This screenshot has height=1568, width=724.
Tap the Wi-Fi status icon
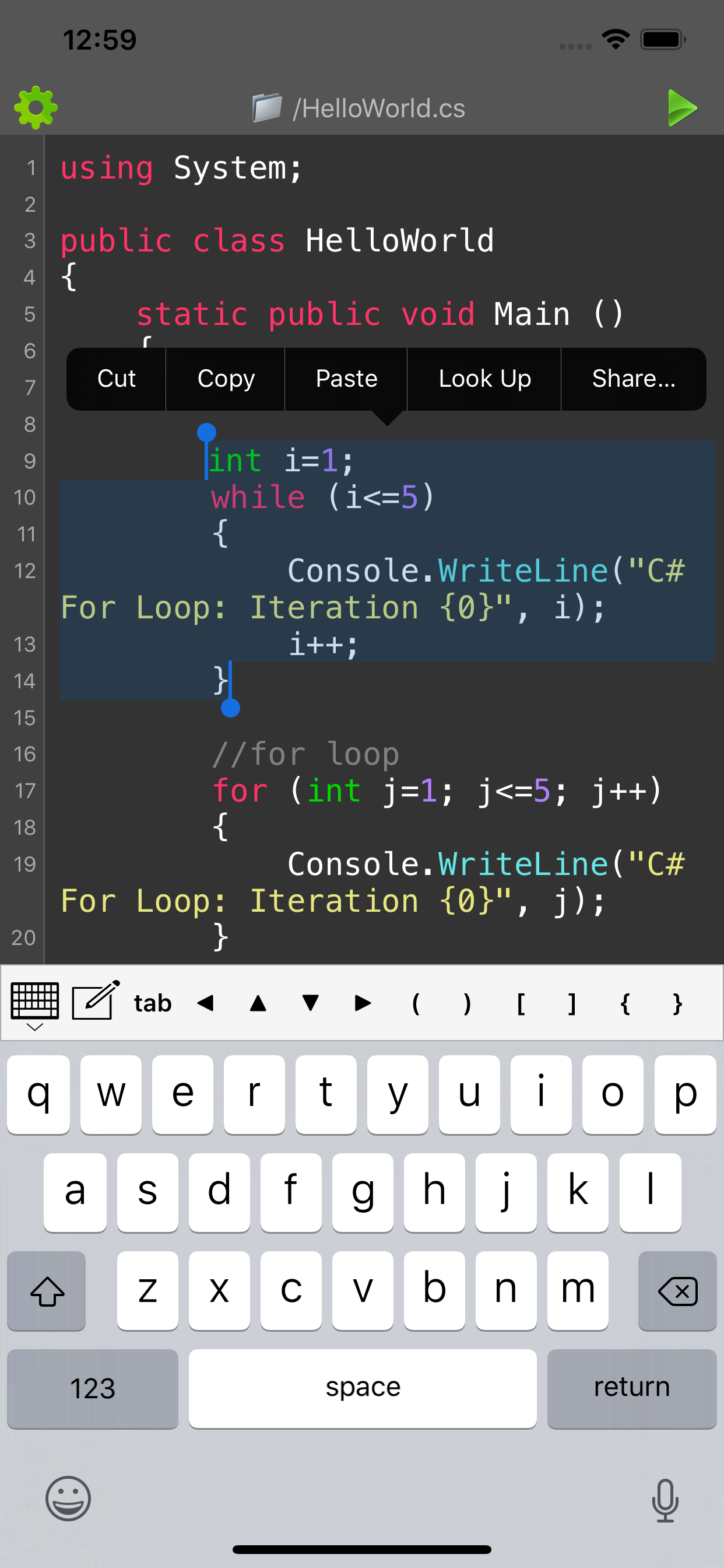pyautogui.click(x=615, y=40)
